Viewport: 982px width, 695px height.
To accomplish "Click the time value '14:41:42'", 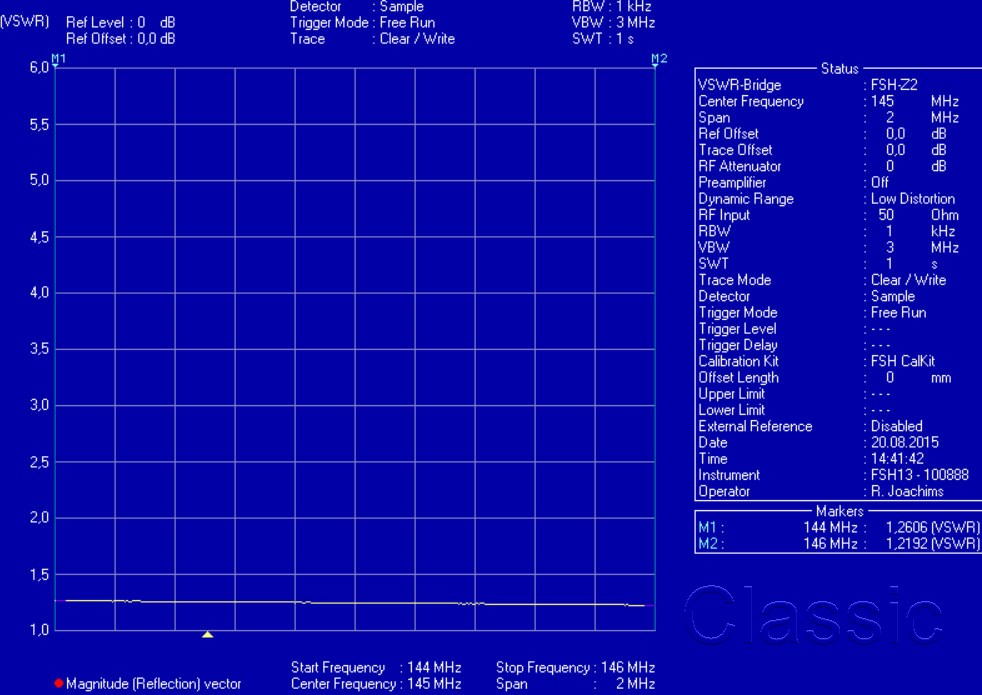I will tap(897, 459).
